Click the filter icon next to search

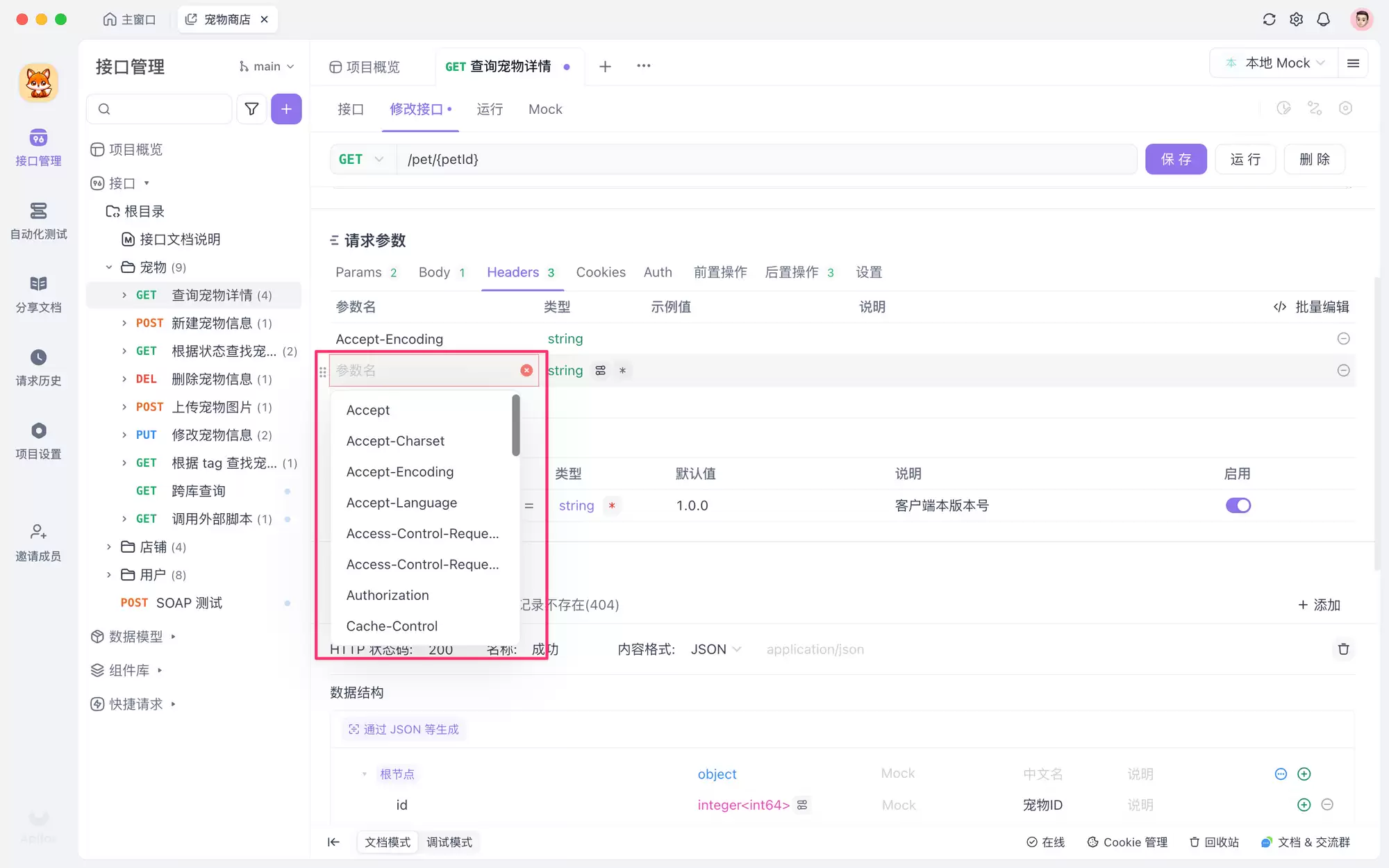click(251, 109)
